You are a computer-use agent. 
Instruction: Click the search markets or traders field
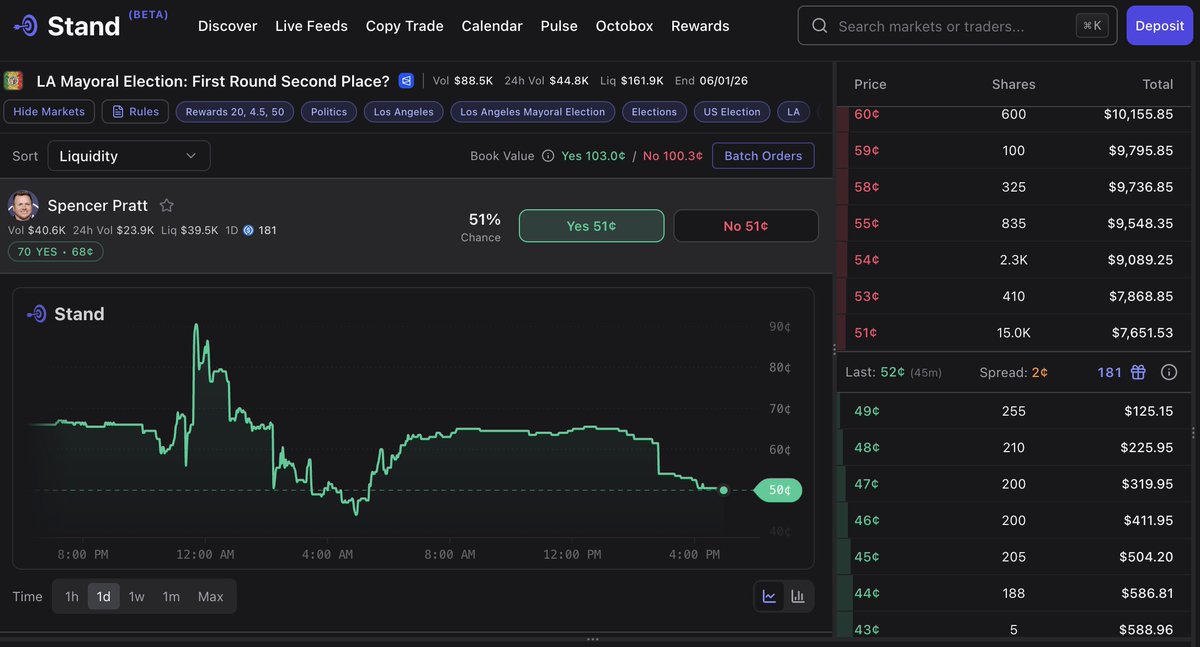[958, 26]
